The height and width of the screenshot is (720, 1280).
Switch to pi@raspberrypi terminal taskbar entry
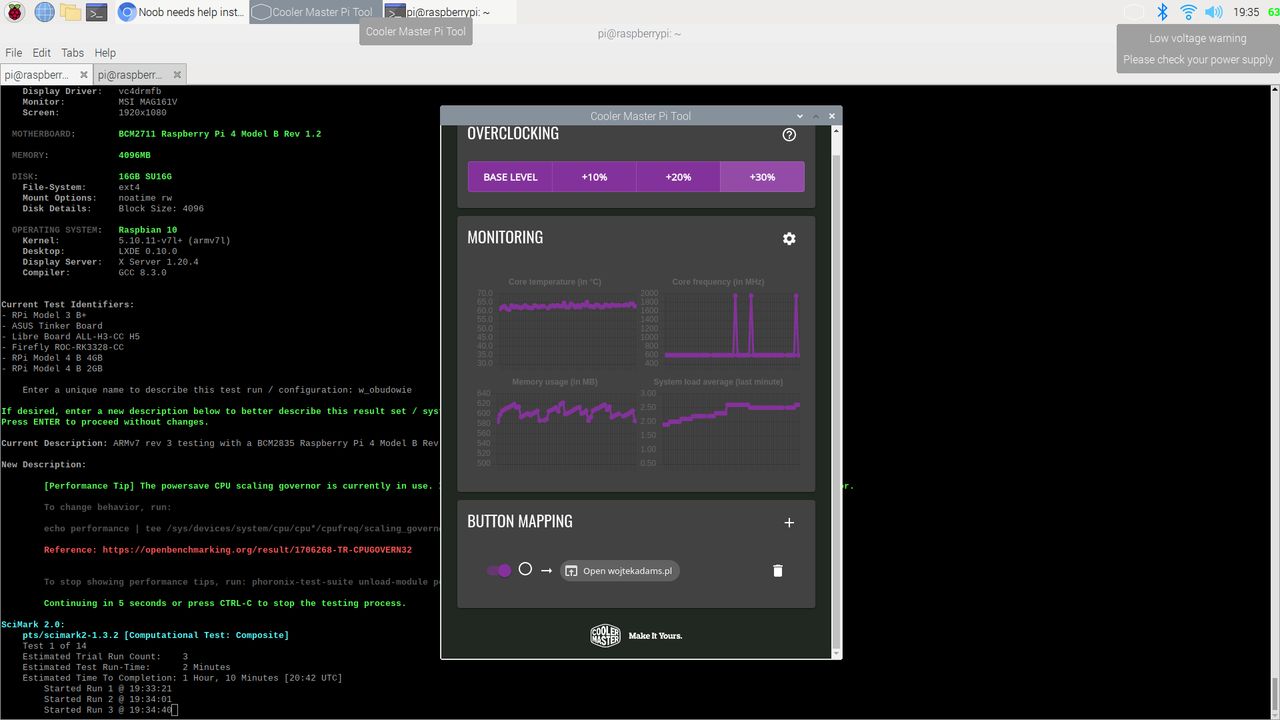pos(450,12)
